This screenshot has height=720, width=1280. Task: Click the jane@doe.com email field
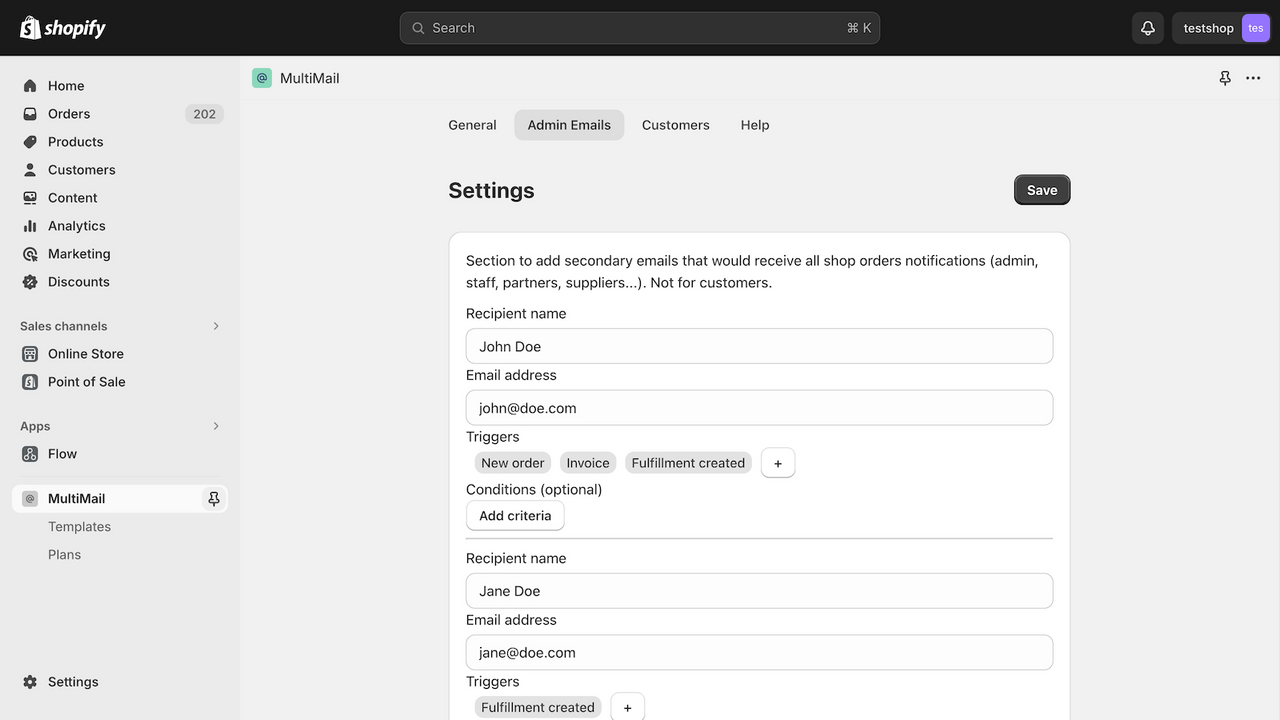coord(759,652)
